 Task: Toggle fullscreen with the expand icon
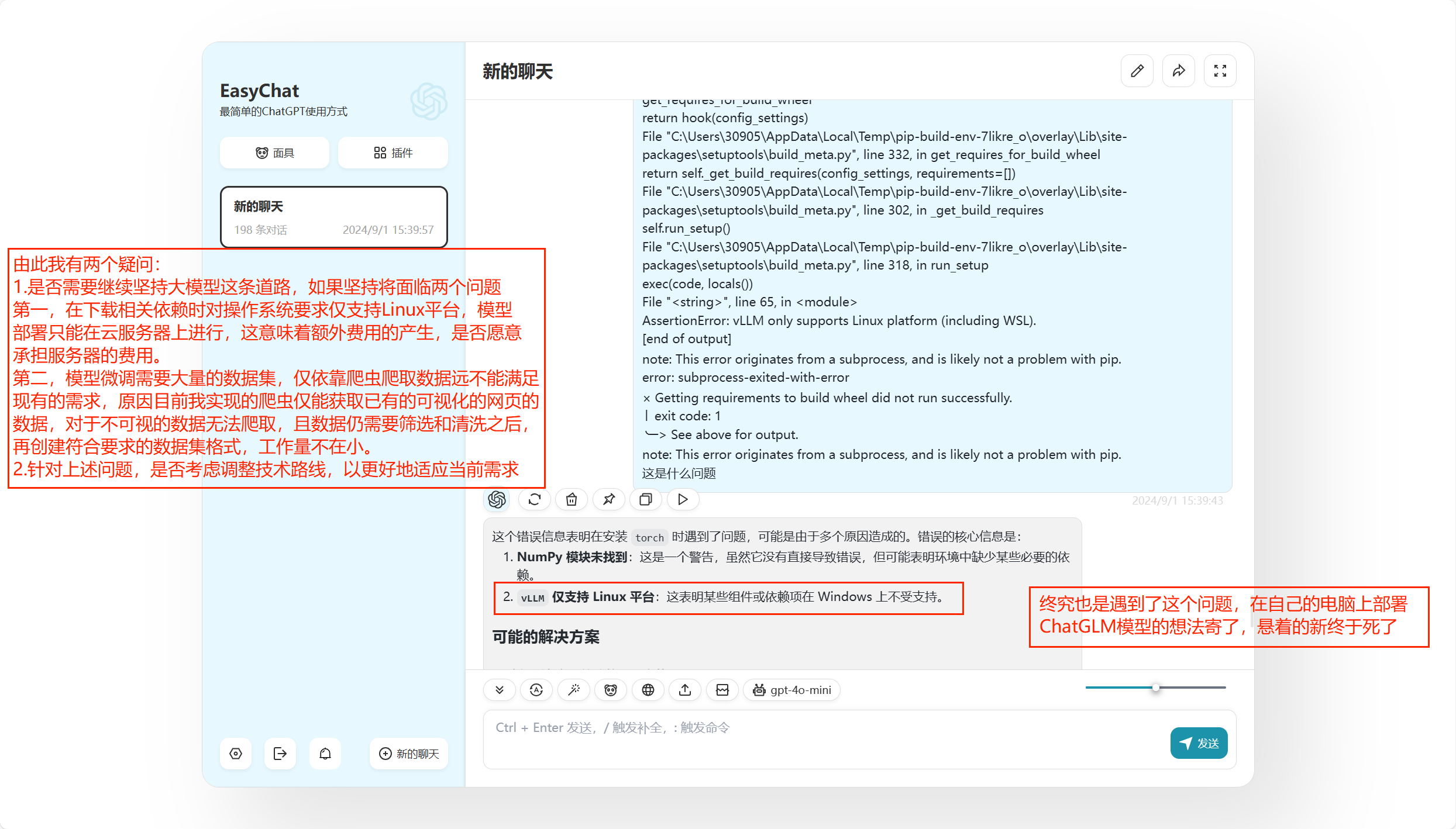[x=1220, y=71]
